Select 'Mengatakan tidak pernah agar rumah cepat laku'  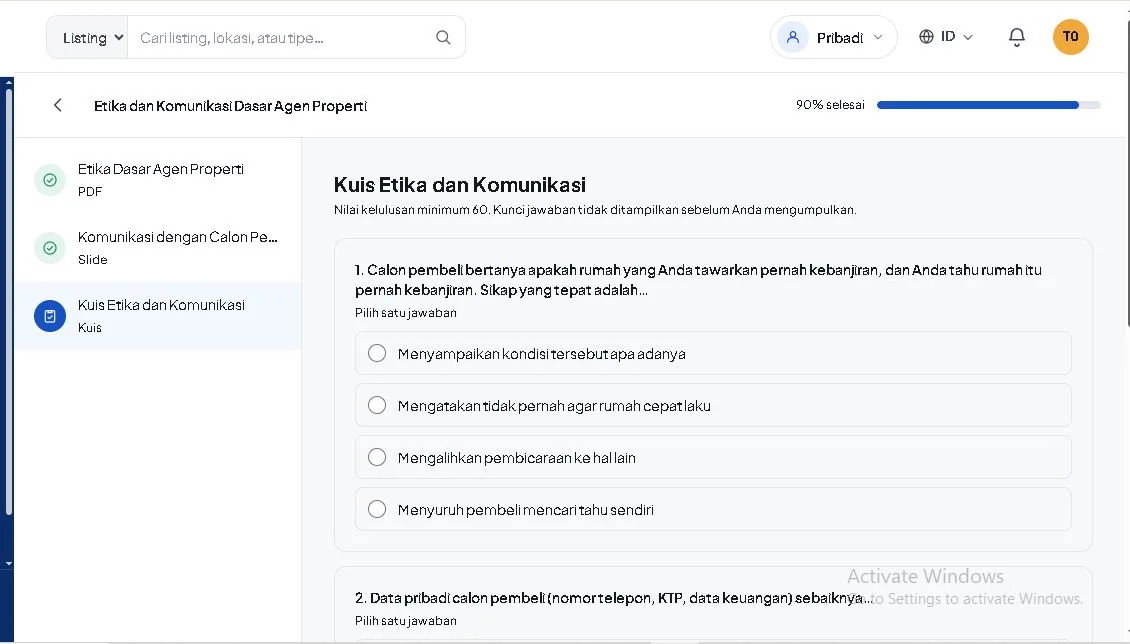pos(713,405)
